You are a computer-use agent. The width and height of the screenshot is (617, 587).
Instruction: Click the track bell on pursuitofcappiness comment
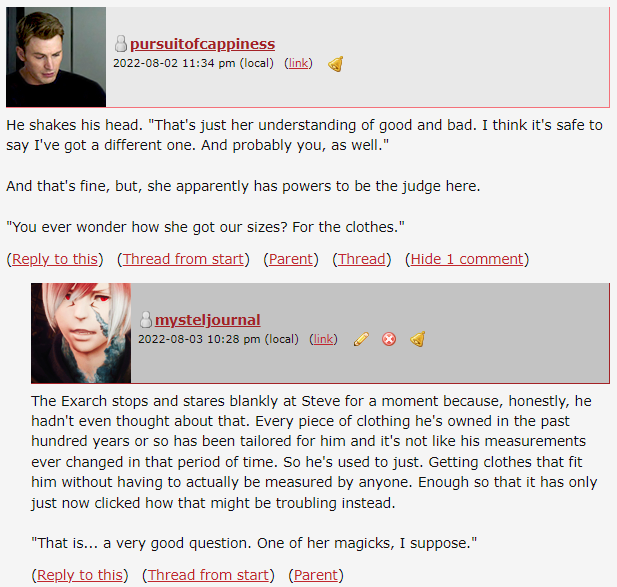[336, 64]
